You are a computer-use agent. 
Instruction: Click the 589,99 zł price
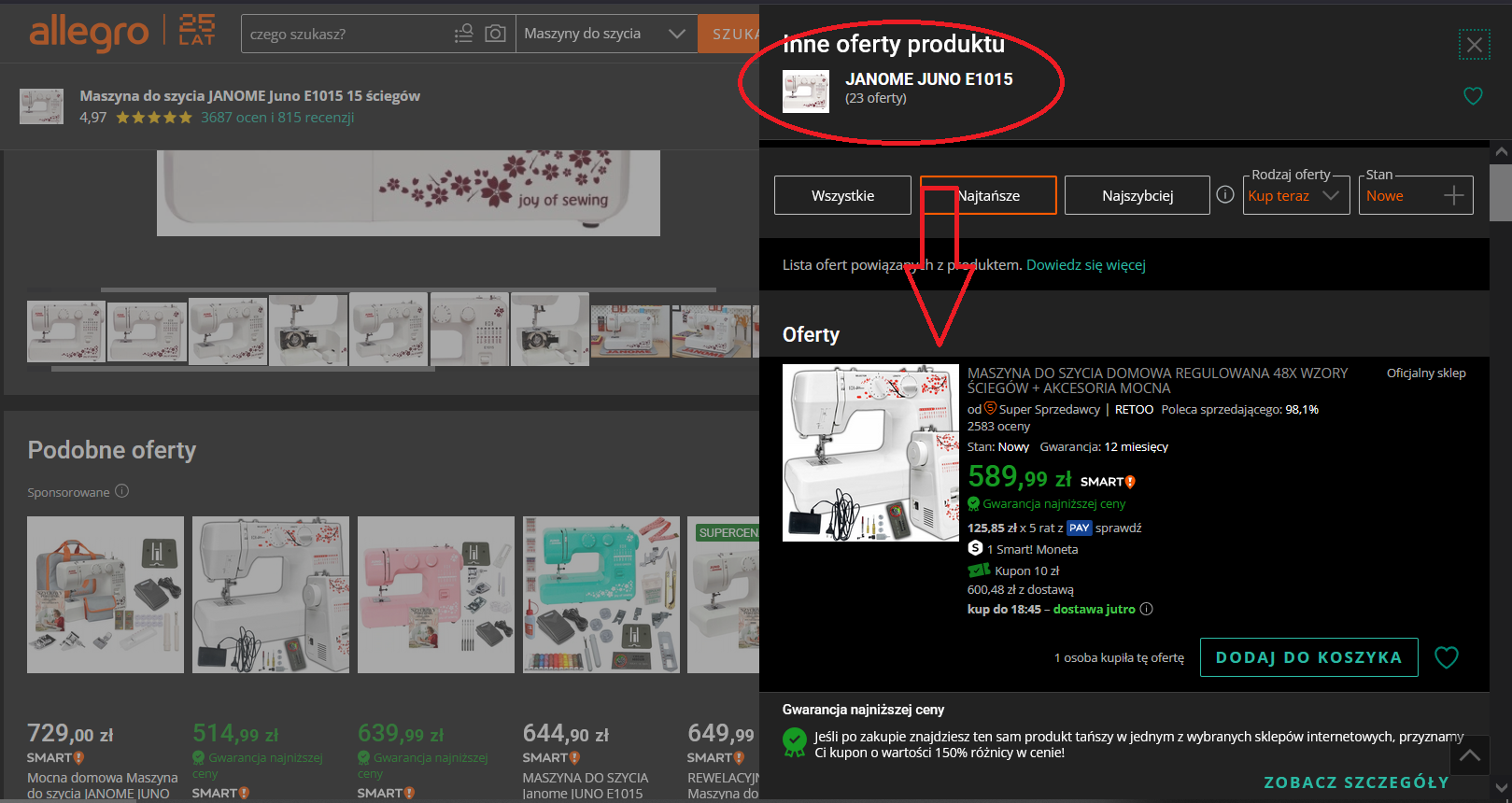pos(1020,477)
